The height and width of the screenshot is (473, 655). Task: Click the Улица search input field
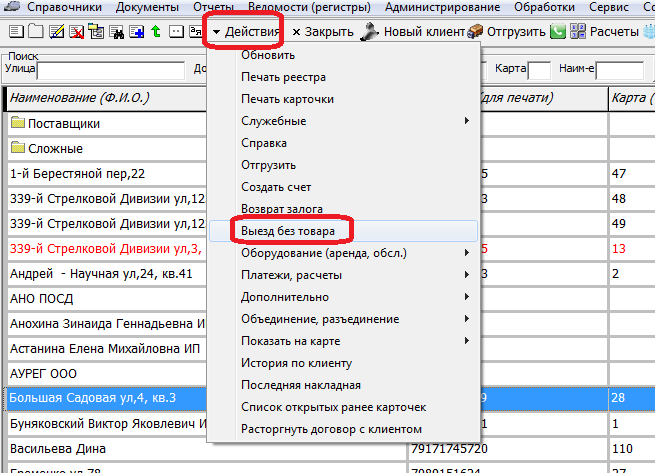pyautogui.click(x=110, y=70)
